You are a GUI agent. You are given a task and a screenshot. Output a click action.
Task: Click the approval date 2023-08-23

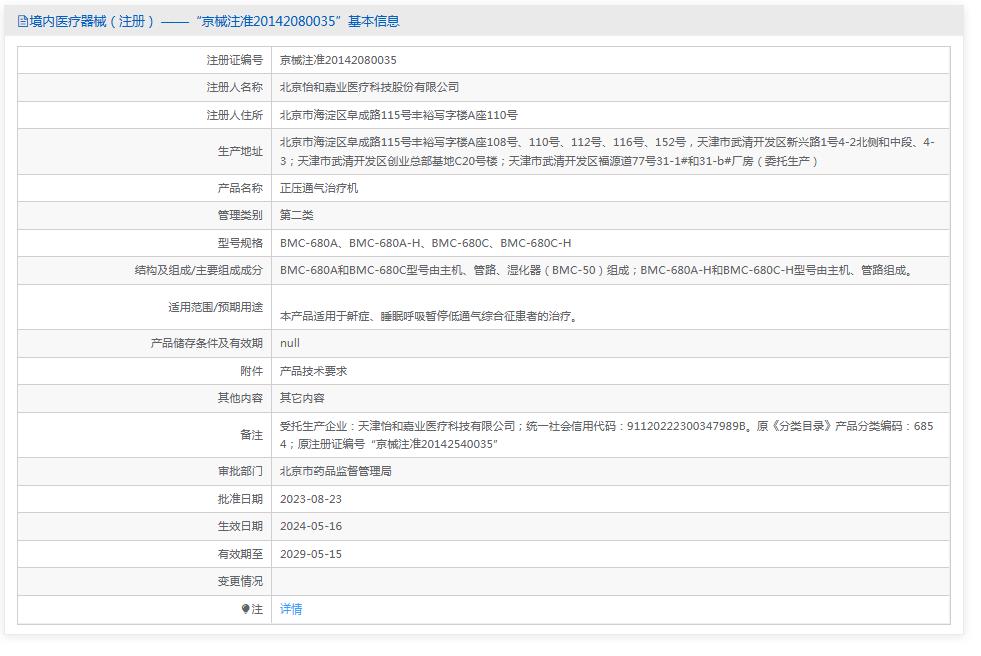click(x=316, y=499)
